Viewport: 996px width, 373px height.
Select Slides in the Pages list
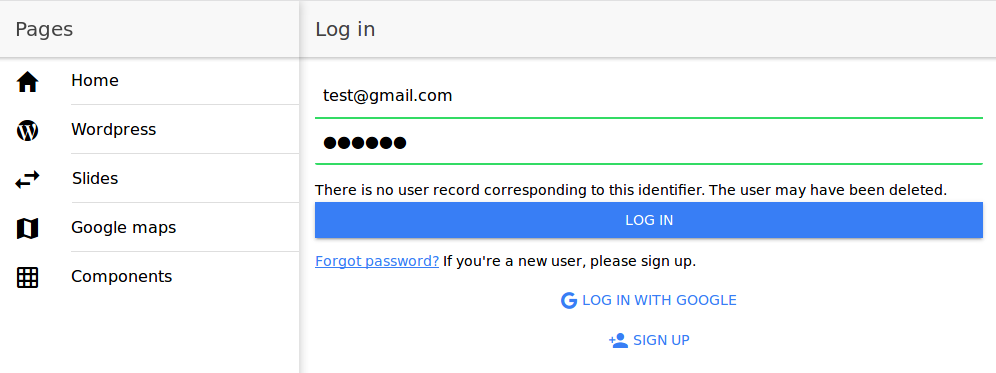[x=149, y=179]
